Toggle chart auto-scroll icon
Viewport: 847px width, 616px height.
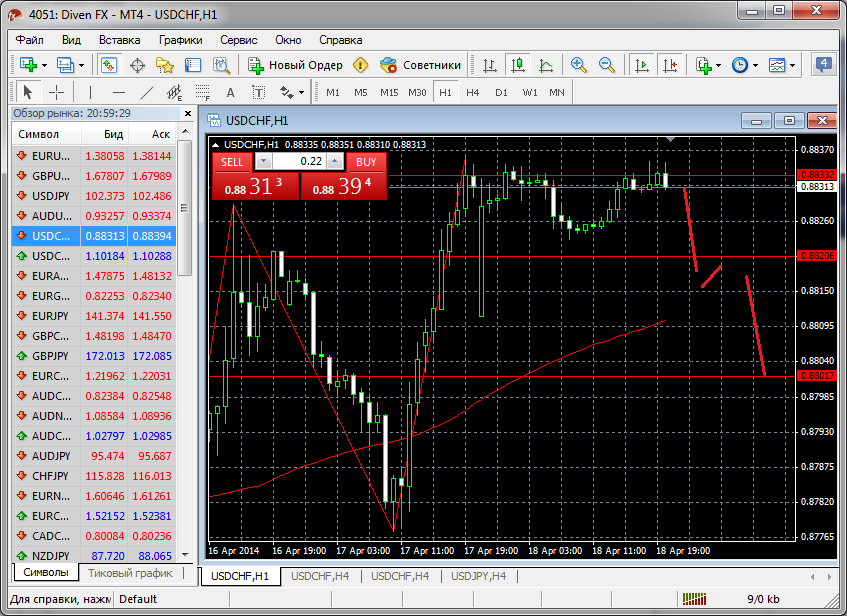point(642,65)
